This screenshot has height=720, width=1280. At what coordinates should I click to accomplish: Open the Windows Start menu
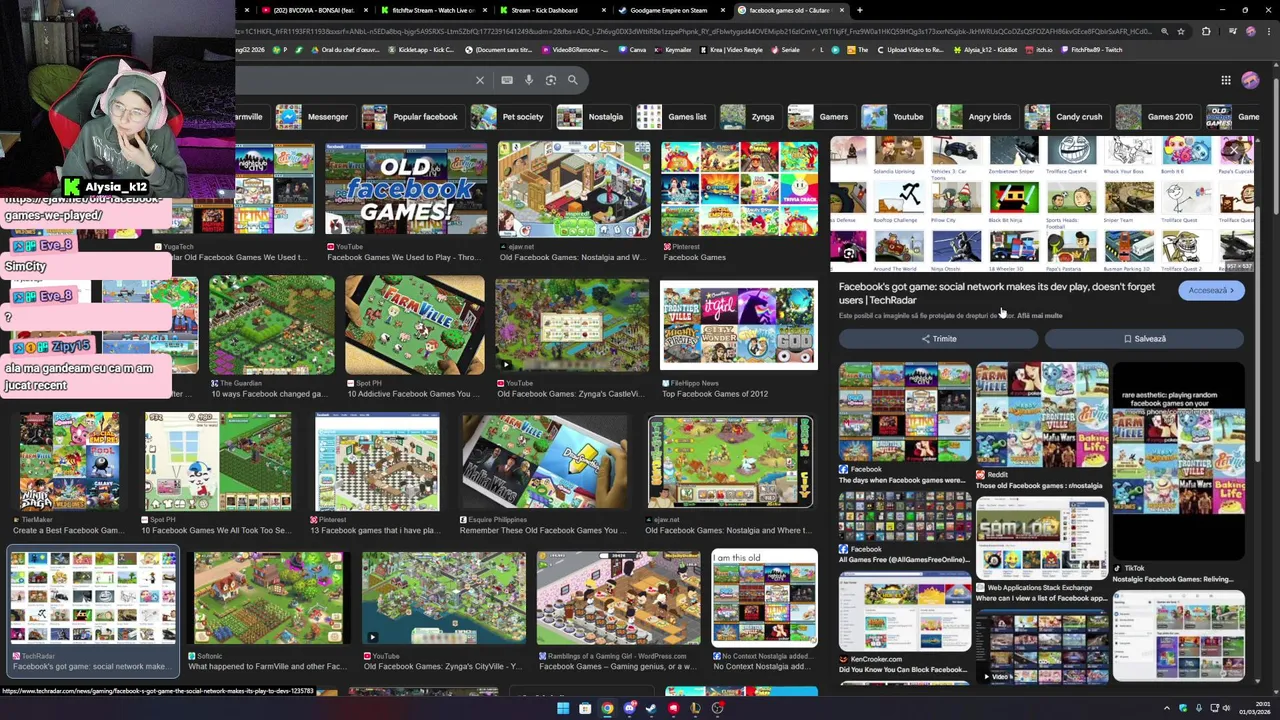pyautogui.click(x=563, y=709)
